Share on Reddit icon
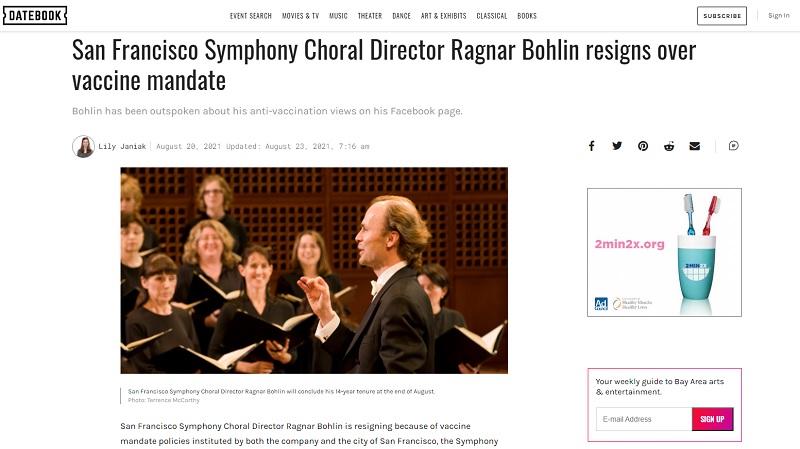Screen dimensions: 800x449 coord(669,146)
